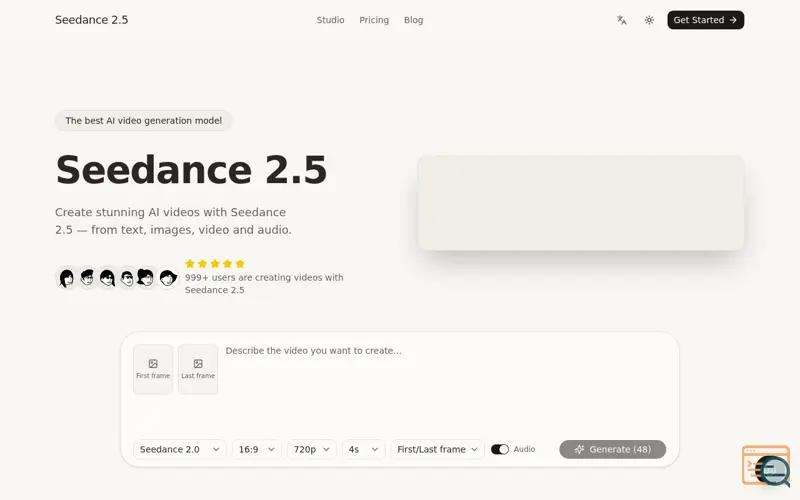Click the large 'Seedance 2.5' heading
Screen dimensions: 800x500
[191, 169]
